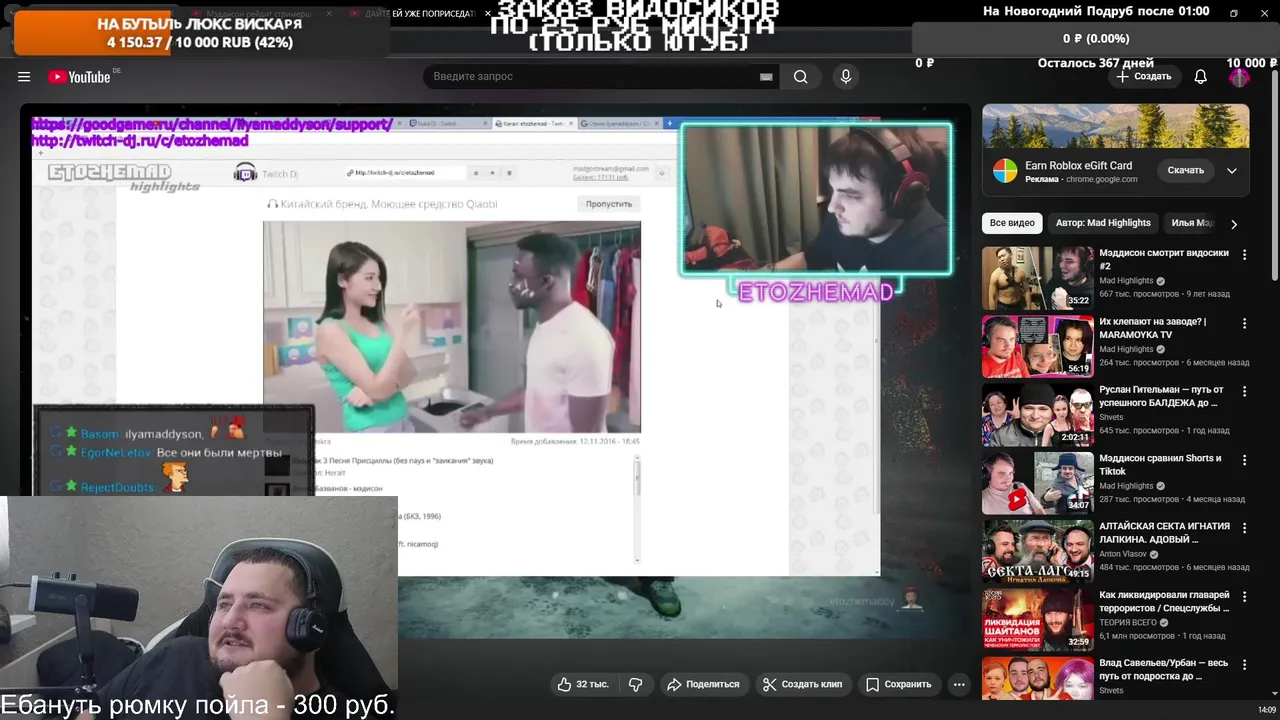Open options for Руслан Гительман video
The height and width of the screenshot is (720, 1280).
click(x=1245, y=391)
